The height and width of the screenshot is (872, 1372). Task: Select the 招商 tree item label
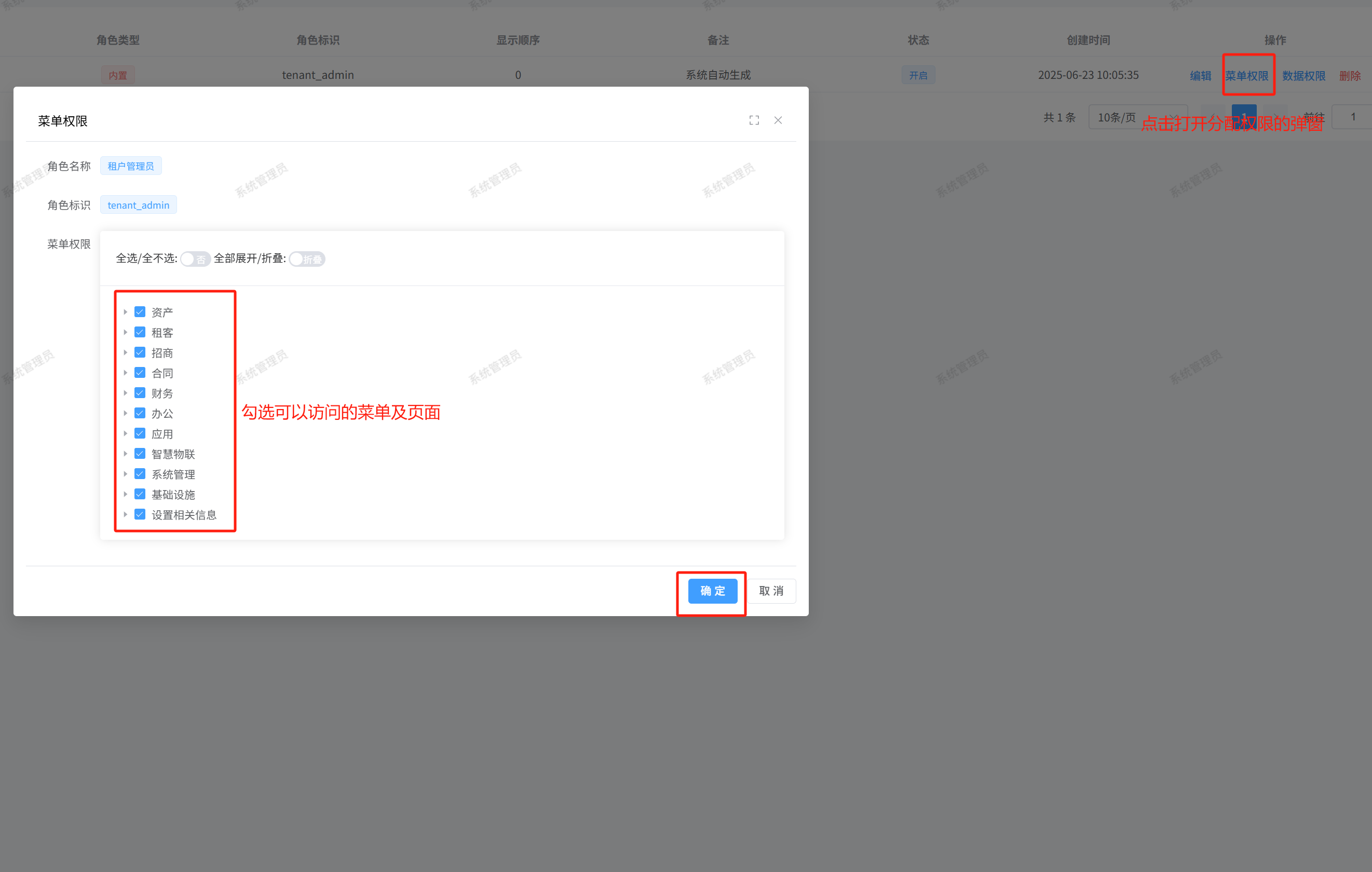(x=162, y=353)
